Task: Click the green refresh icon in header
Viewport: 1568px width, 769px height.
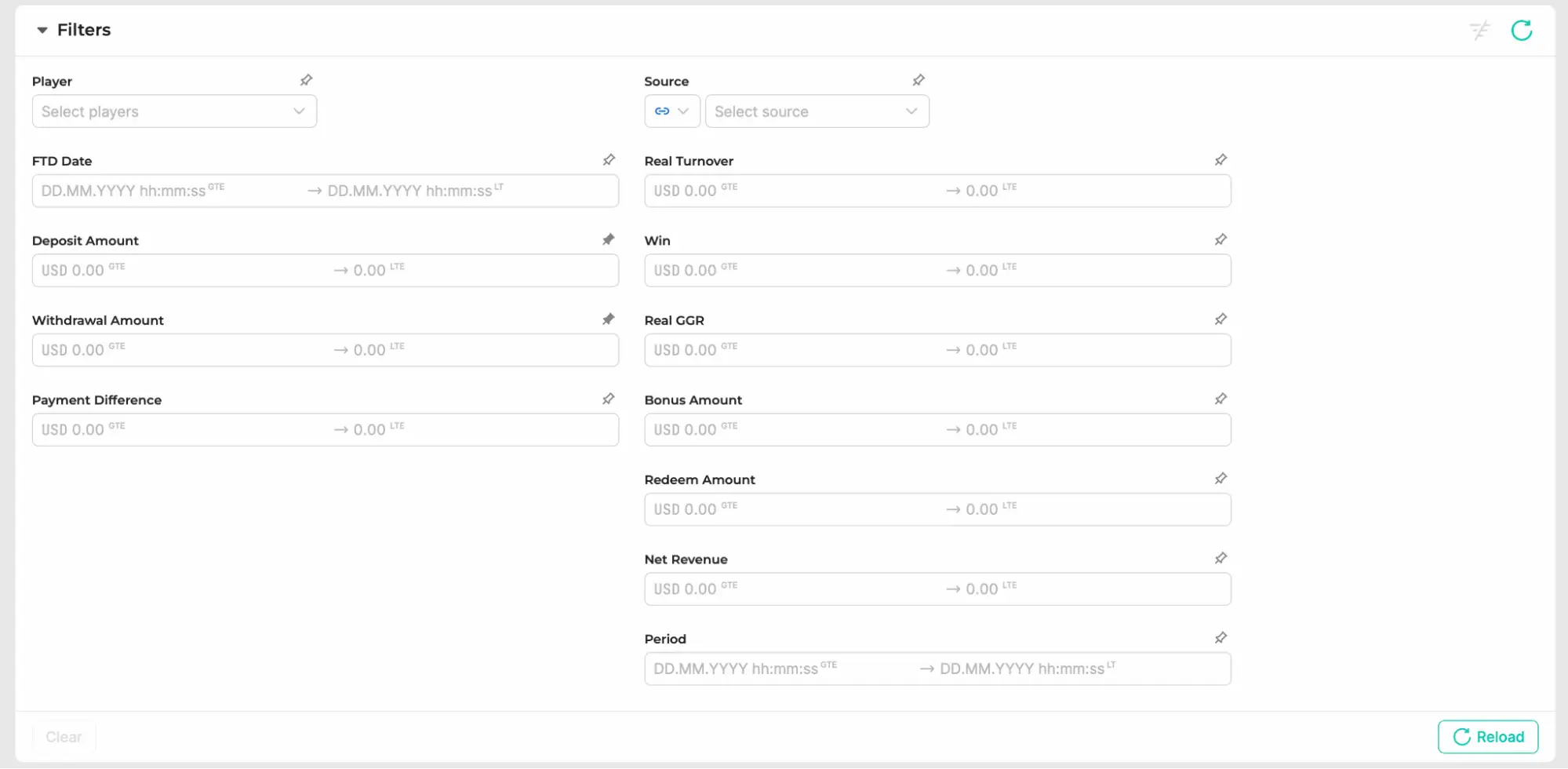Action: coord(1522,31)
